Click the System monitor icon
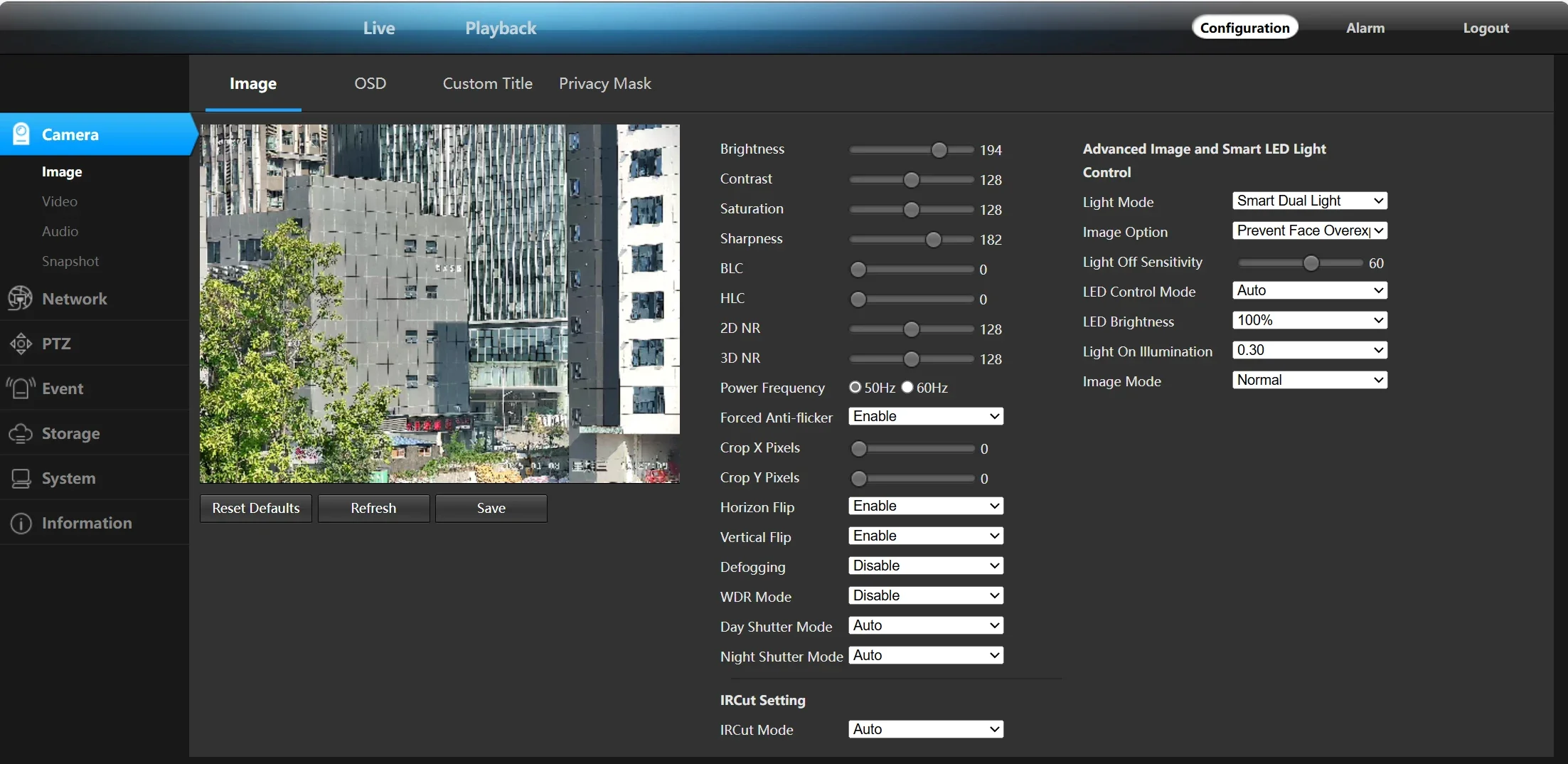1568x764 pixels. (x=21, y=478)
